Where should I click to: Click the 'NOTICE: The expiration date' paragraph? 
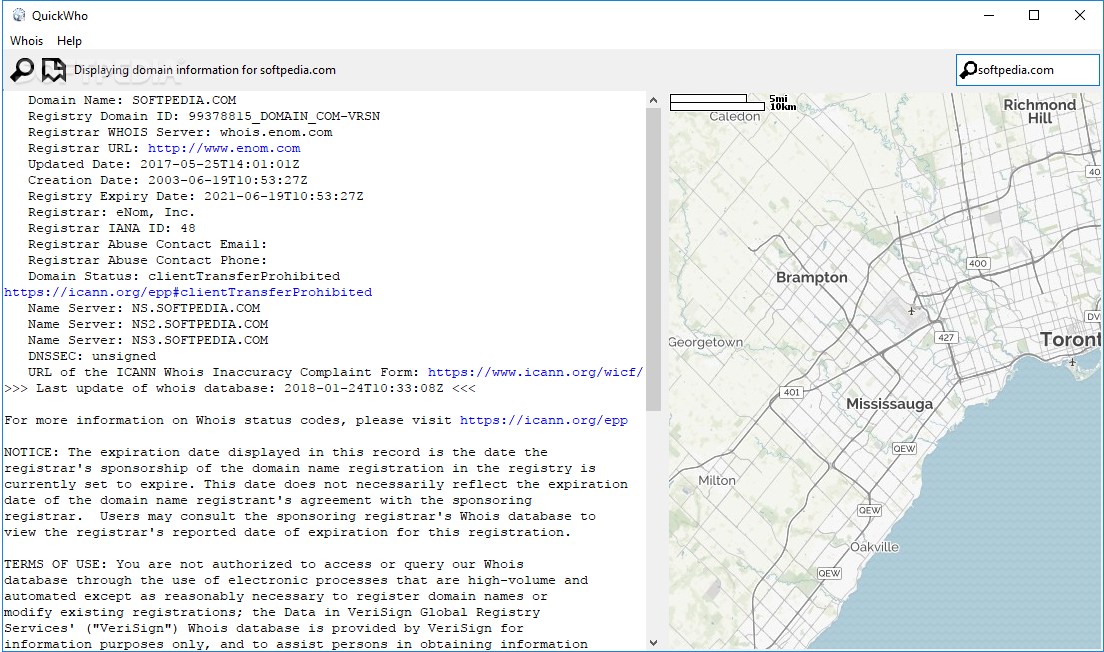click(315, 492)
